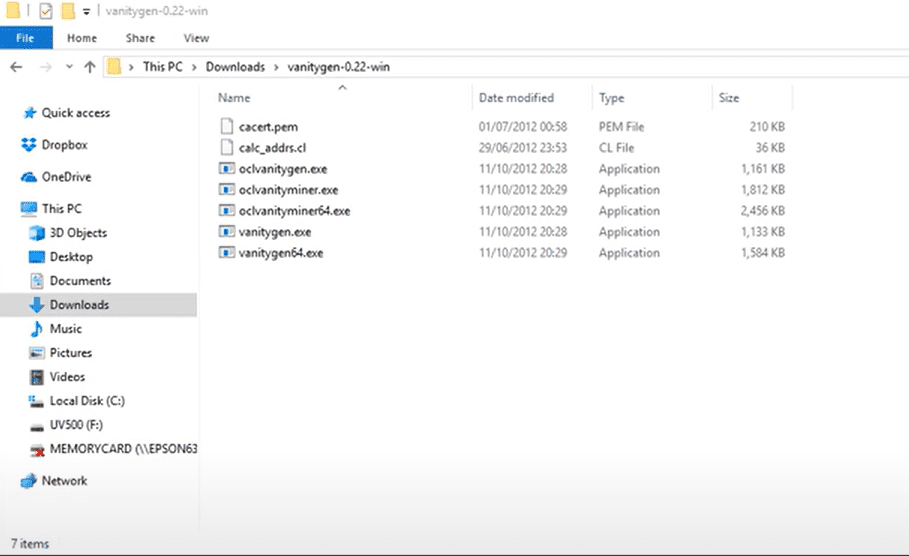Image resolution: width=909 pixels, height=556 pixels.
Task: Open the File menu
Action: click(25, 38)
